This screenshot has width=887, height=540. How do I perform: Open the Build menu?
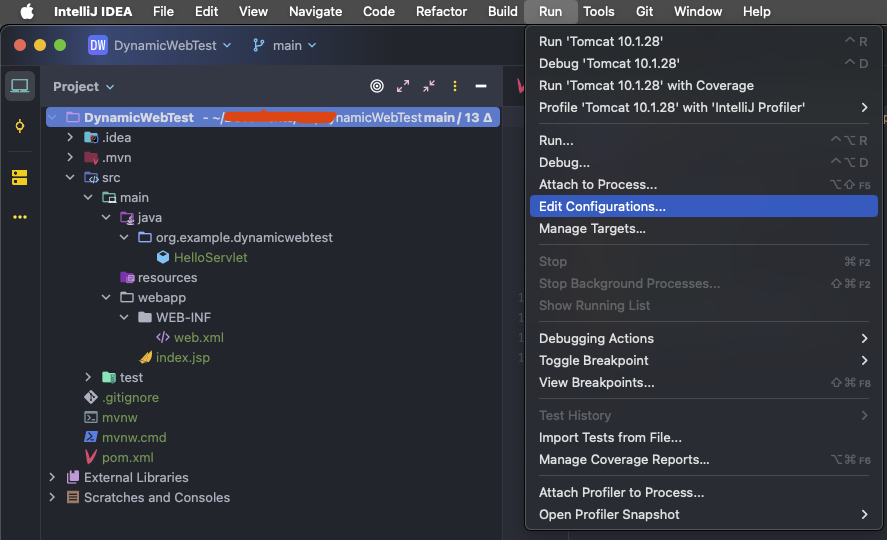[502, 11]
